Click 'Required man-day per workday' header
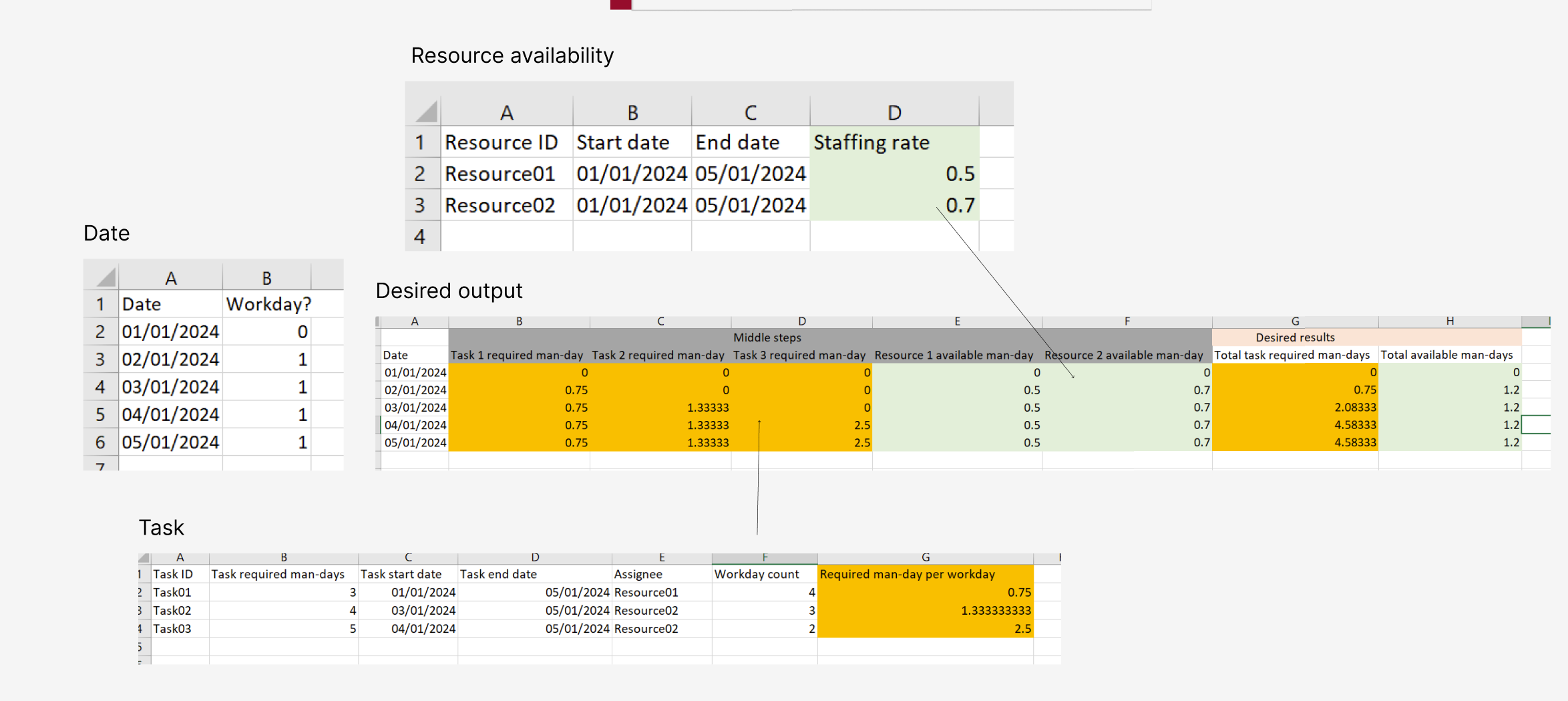This screenshot has height=701, width=1568. pos(925,573)
